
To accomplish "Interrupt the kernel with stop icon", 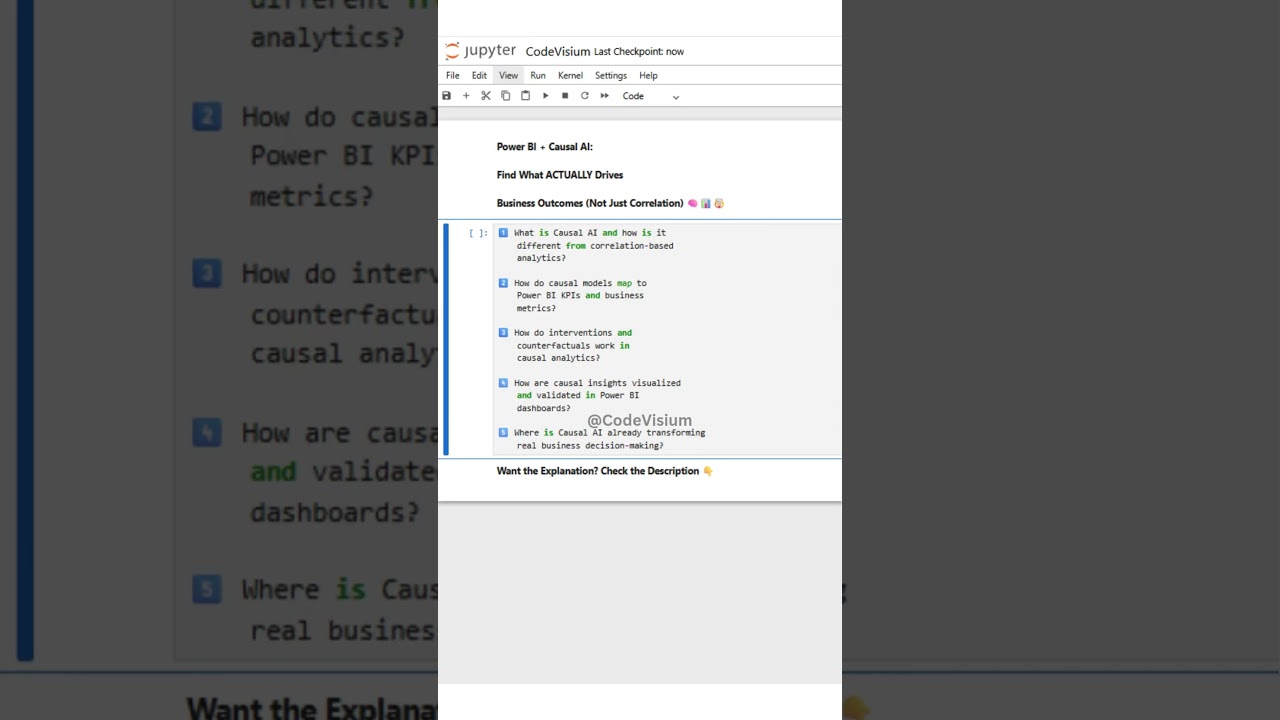I will tap(565, 96).
